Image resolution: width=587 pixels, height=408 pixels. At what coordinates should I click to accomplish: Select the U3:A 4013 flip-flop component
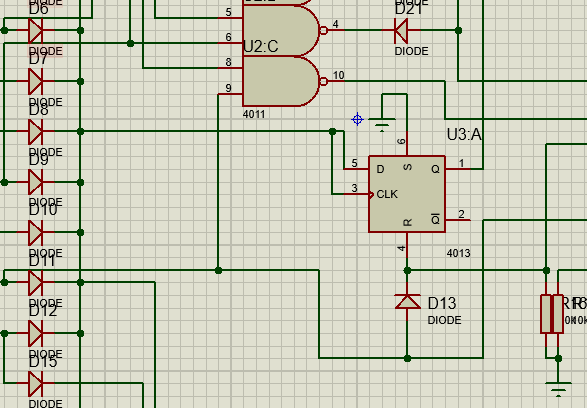click(407, 194)
